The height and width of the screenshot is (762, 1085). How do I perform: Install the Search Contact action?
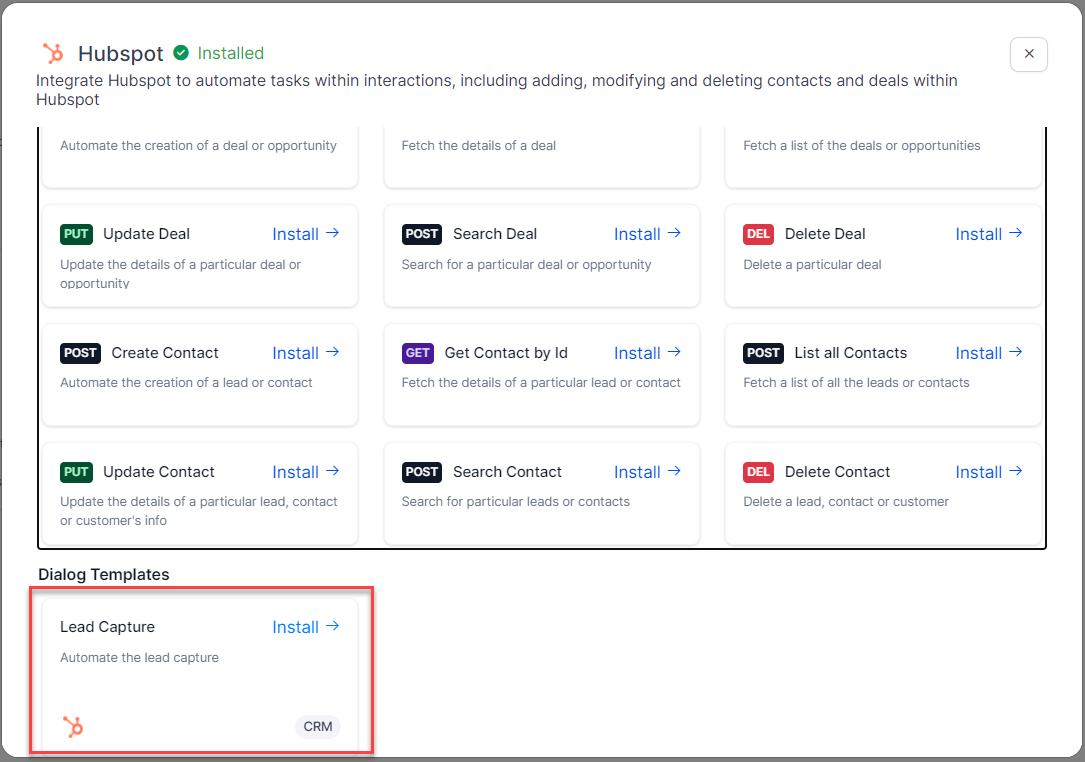click(x=647, y=472)
